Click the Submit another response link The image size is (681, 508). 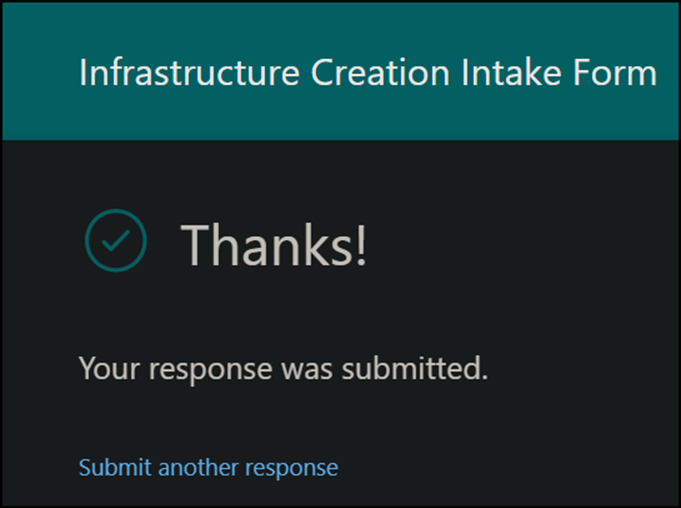click(x=208, y=467)
